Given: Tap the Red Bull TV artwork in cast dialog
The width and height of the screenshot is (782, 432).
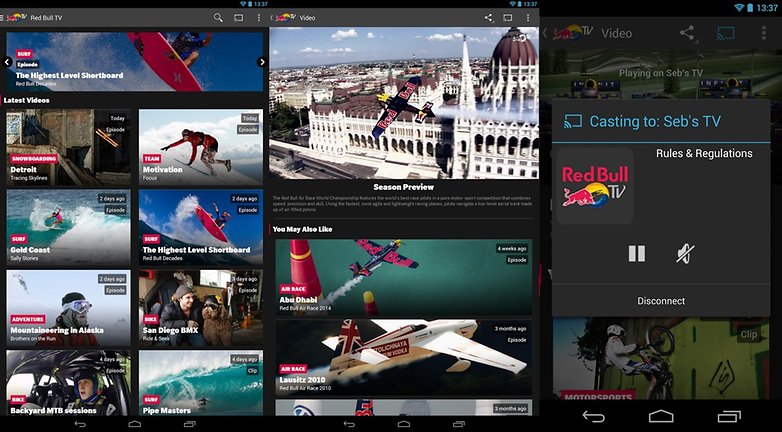Looking at the screenshot, I should coord(595,186).
